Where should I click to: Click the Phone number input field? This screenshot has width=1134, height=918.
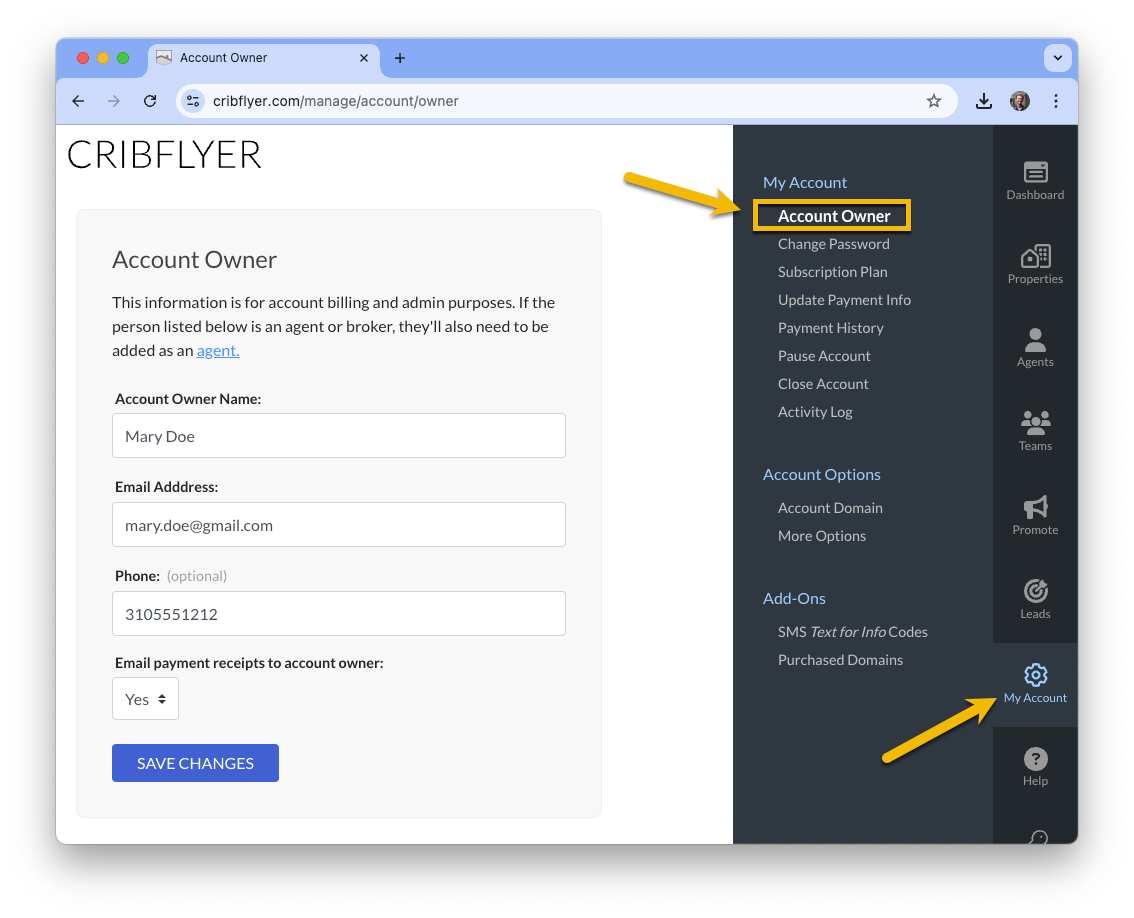[x=338, y=613]
